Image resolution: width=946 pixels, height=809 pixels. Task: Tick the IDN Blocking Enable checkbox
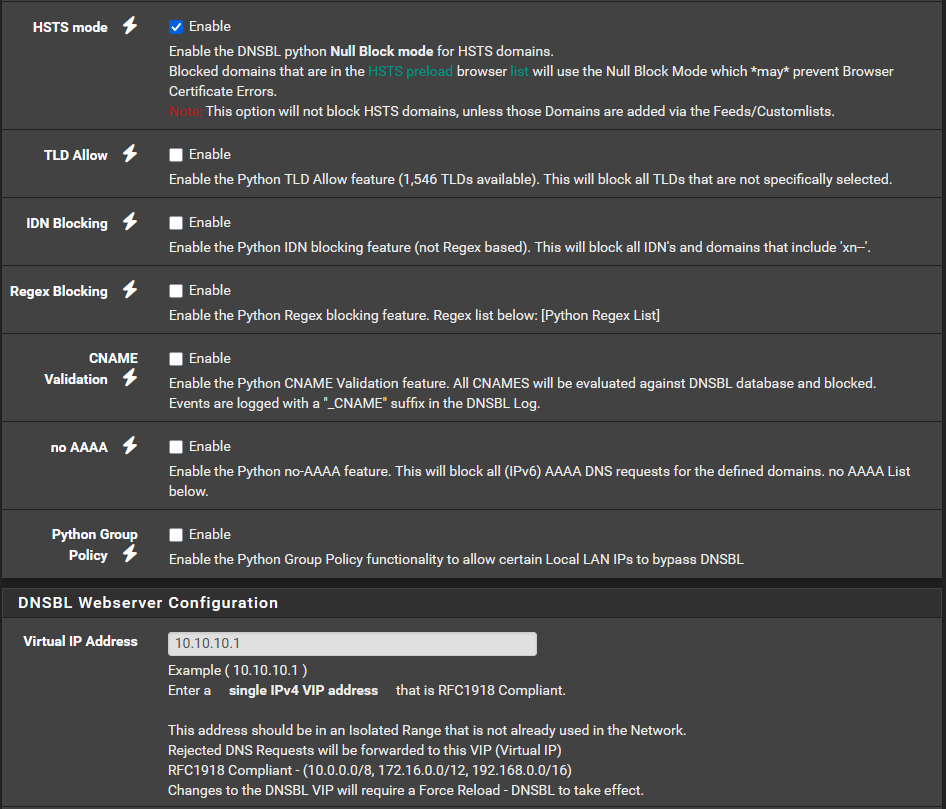click(176, 223)
